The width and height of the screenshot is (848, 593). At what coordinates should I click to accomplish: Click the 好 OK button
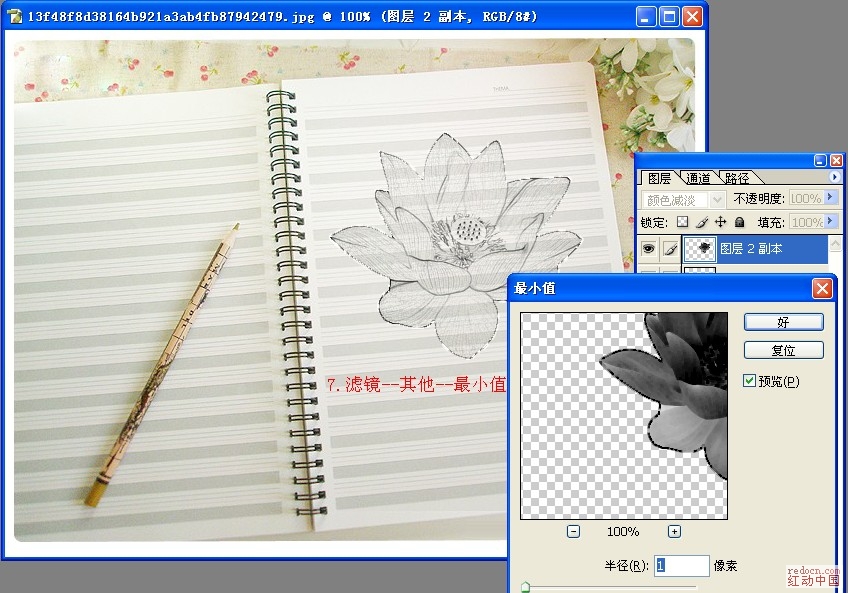[783, 322]
